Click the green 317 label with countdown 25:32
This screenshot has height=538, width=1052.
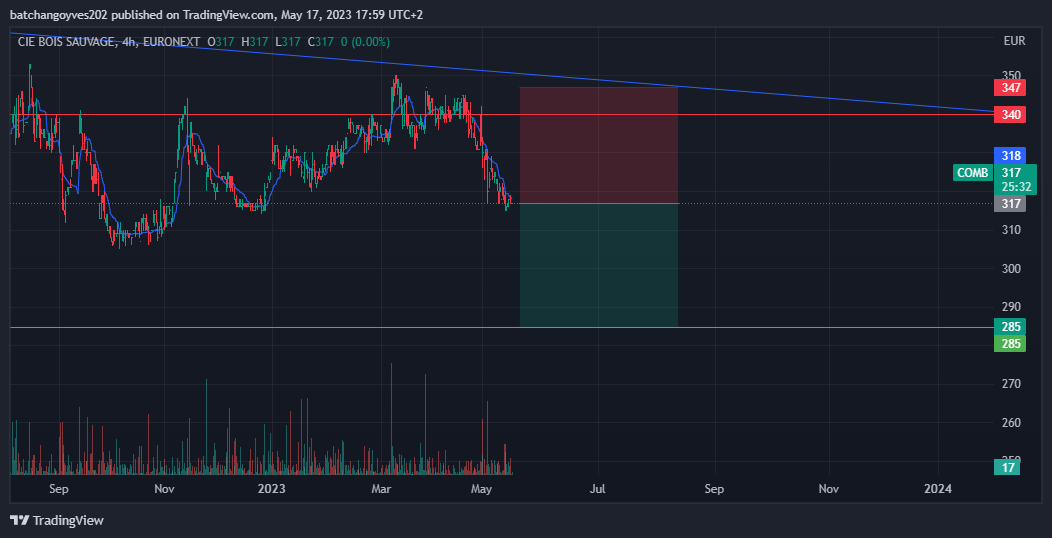pos(1015,179)
